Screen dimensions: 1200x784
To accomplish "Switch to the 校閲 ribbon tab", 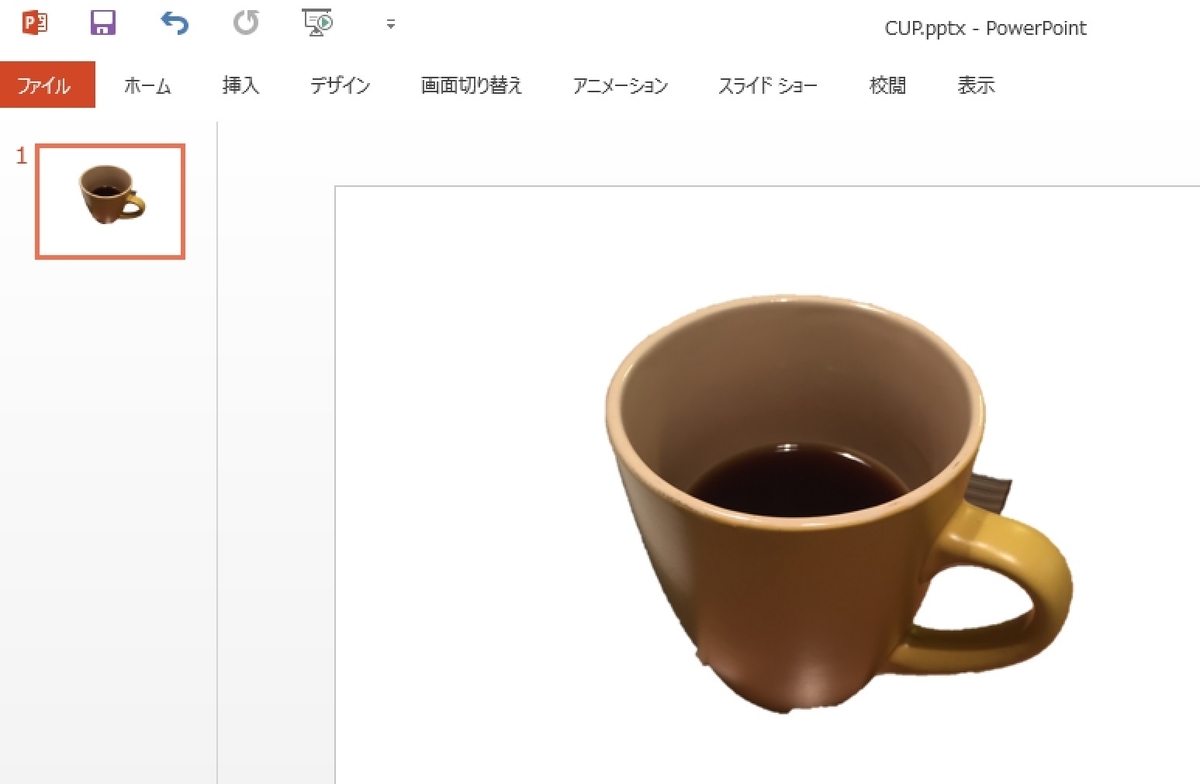I will pos(888,86).
